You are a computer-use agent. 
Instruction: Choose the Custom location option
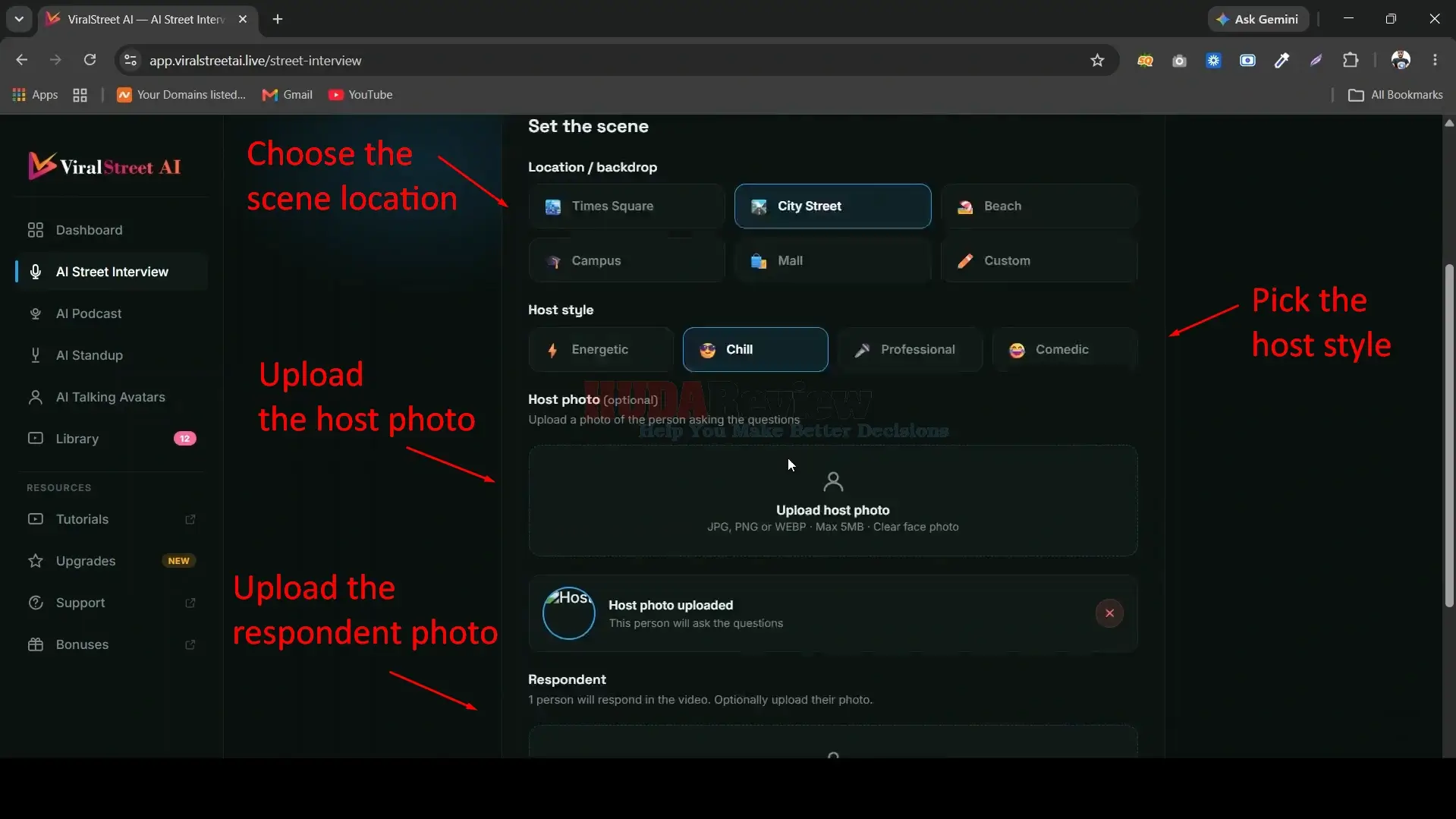point(1039,260)
